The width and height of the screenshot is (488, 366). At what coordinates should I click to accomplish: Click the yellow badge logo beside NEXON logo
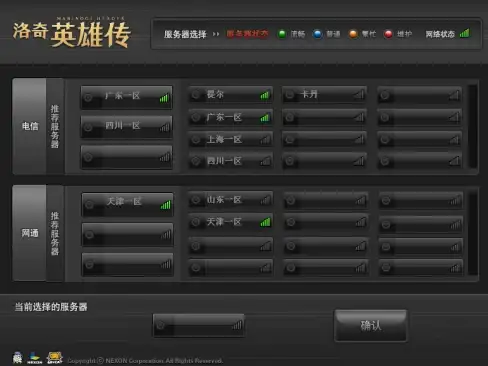tap(54, 358)
